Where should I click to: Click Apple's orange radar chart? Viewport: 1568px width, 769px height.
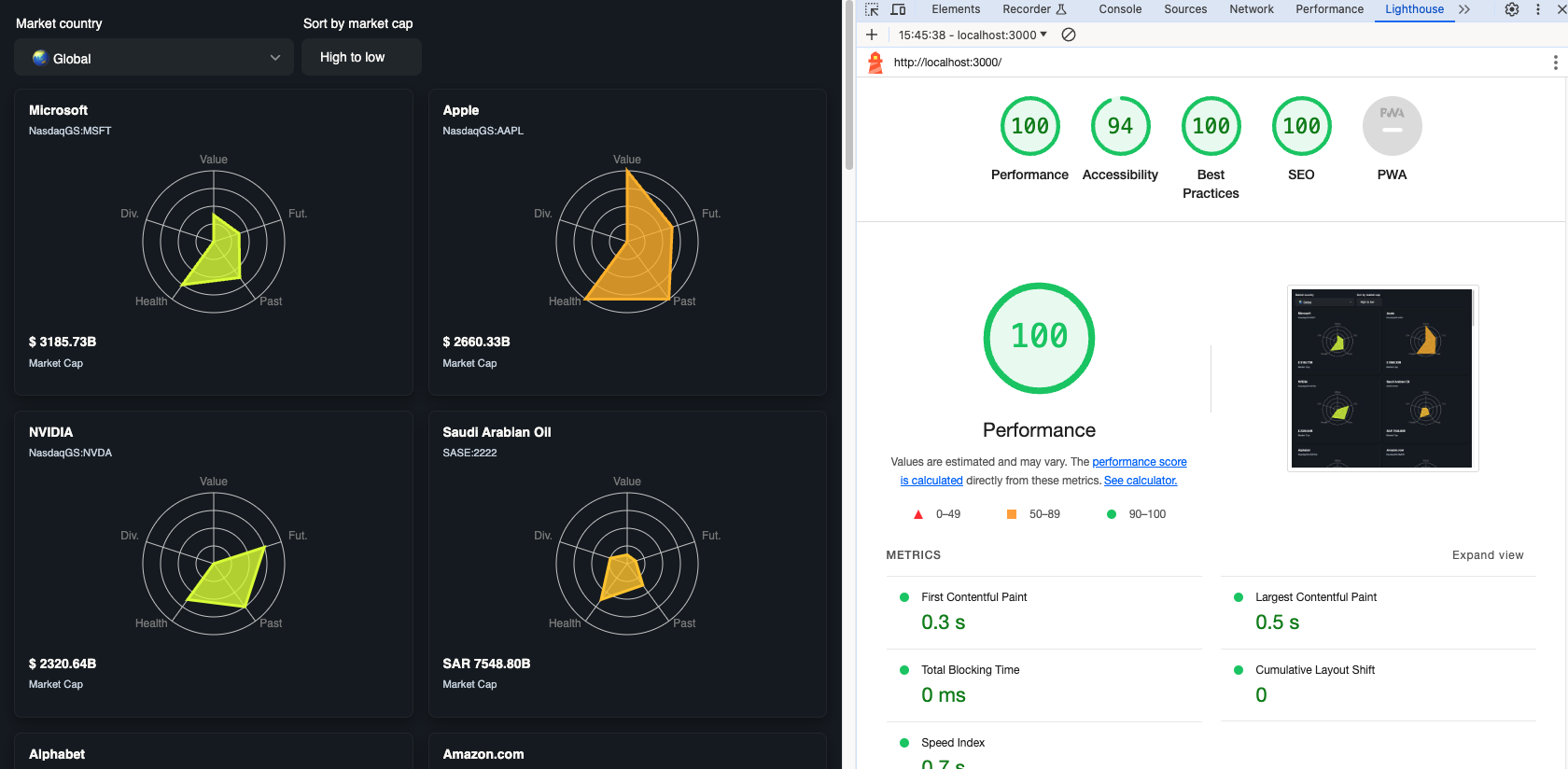(x=627, y=242)
